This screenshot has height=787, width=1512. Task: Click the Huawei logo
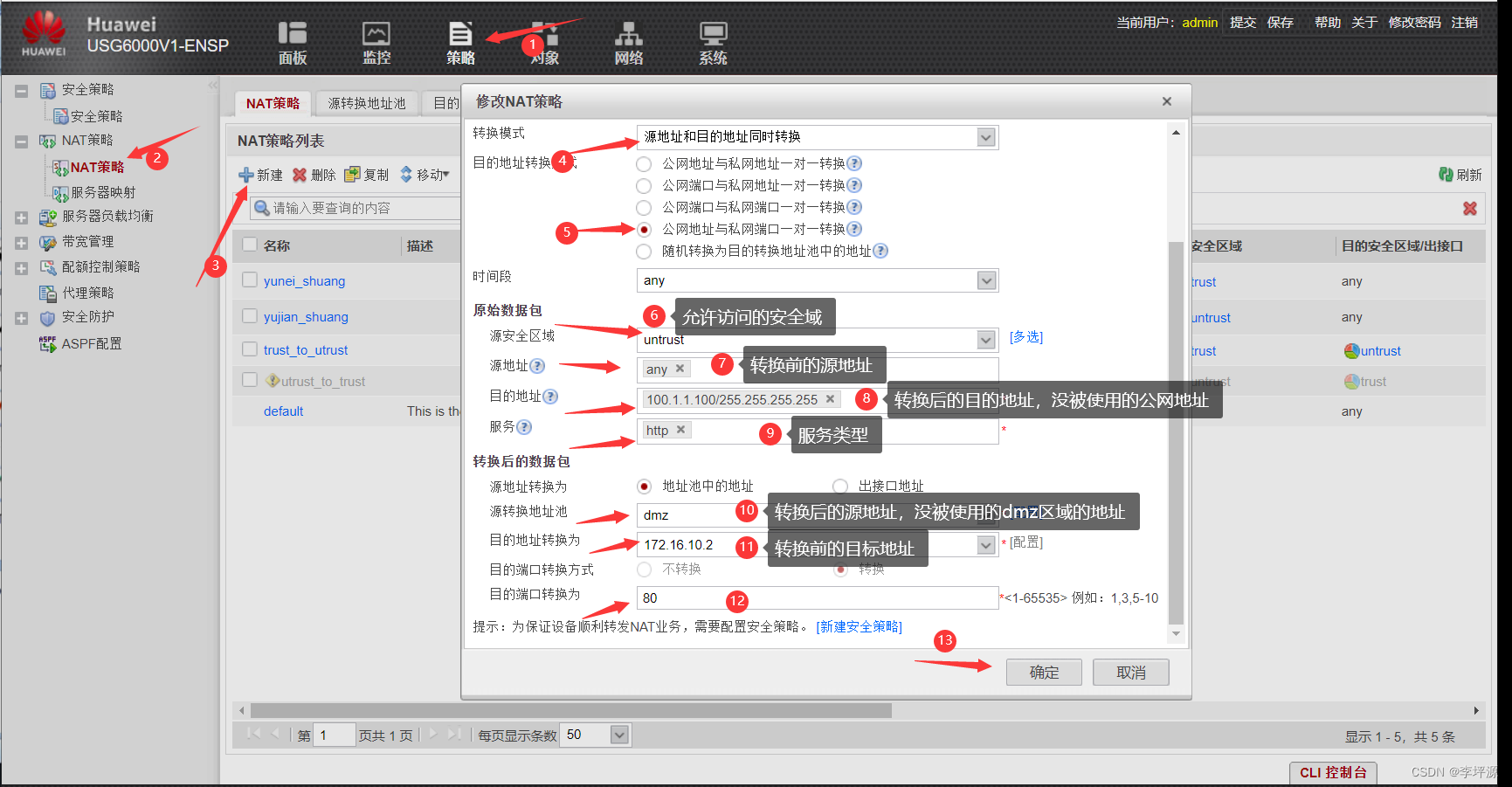click(44, 33)
